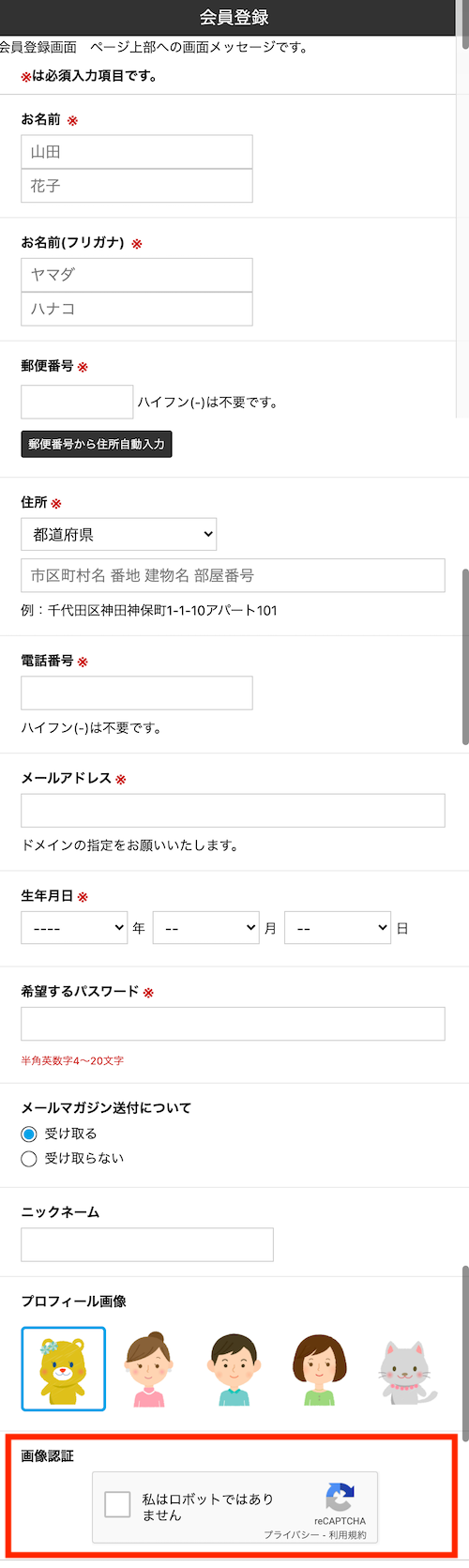Click the メールアドレス input field
Image resolution: width=469 pixels, height=1568 pixels.
[233, 811]
